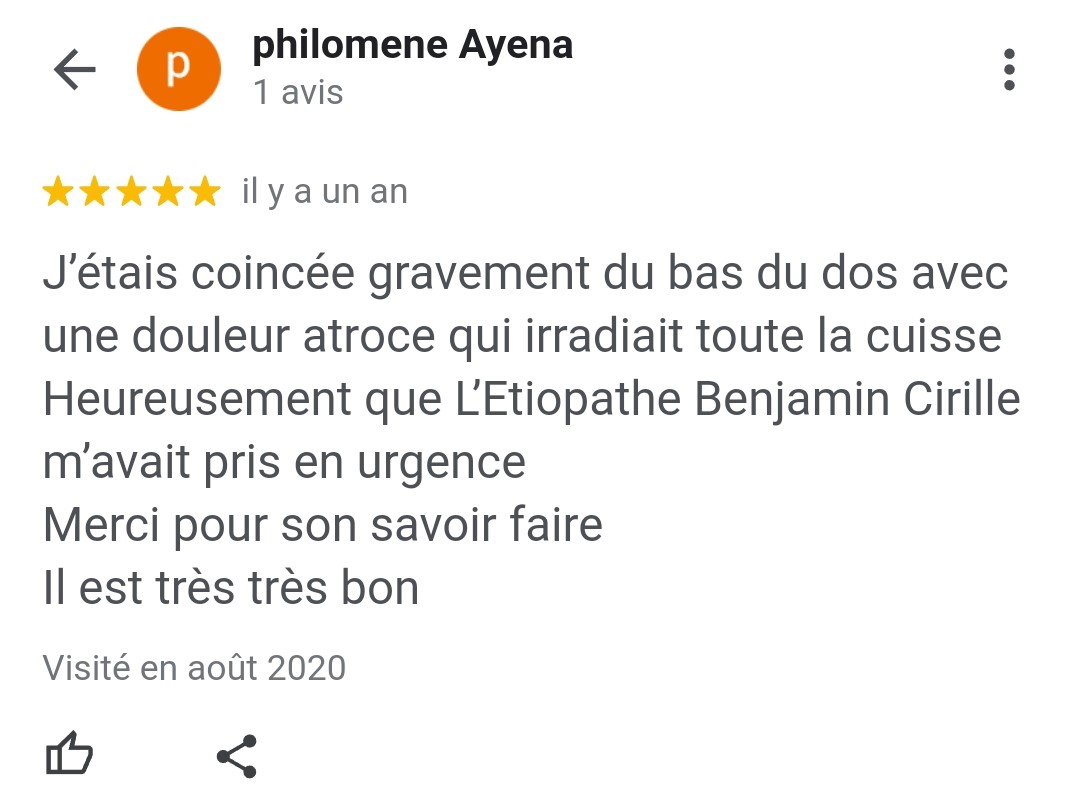Click the second yellow rating star
Viewport: 1080px width, 801px height.
[94, 192]
